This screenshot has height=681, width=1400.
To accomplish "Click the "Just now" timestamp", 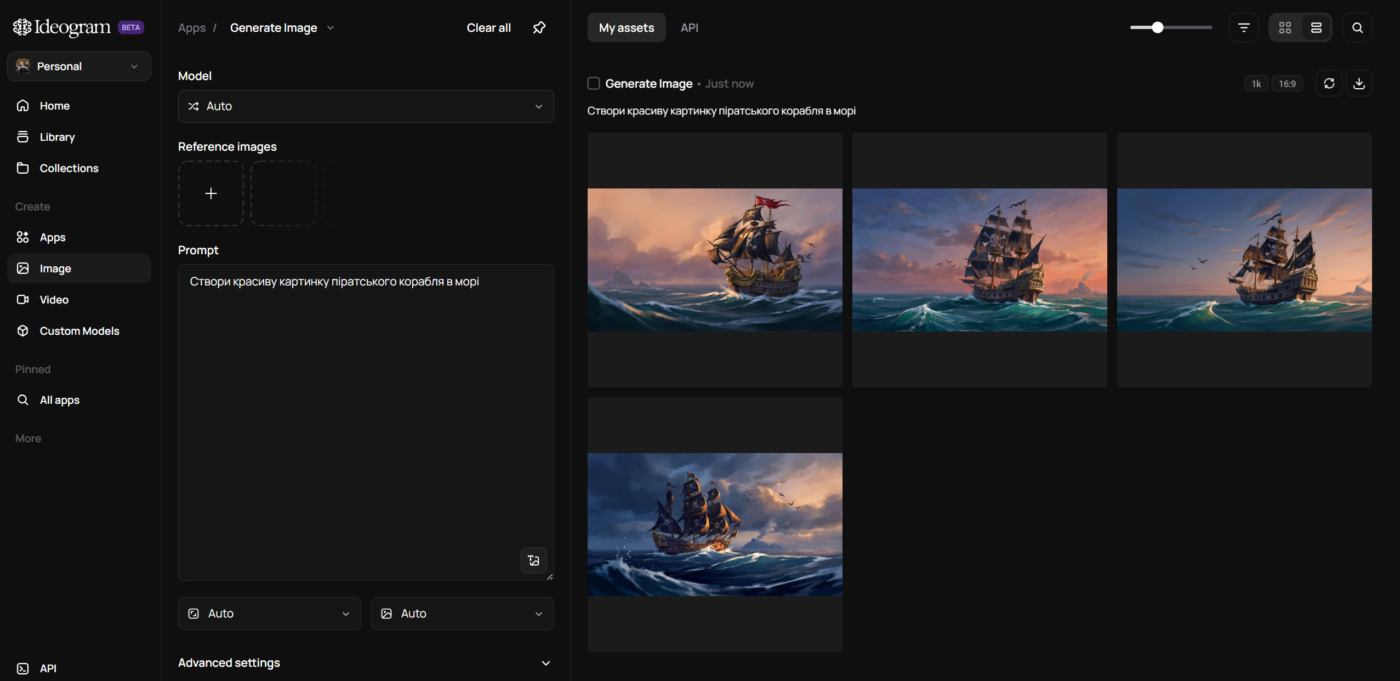I will tap(730, 84).
